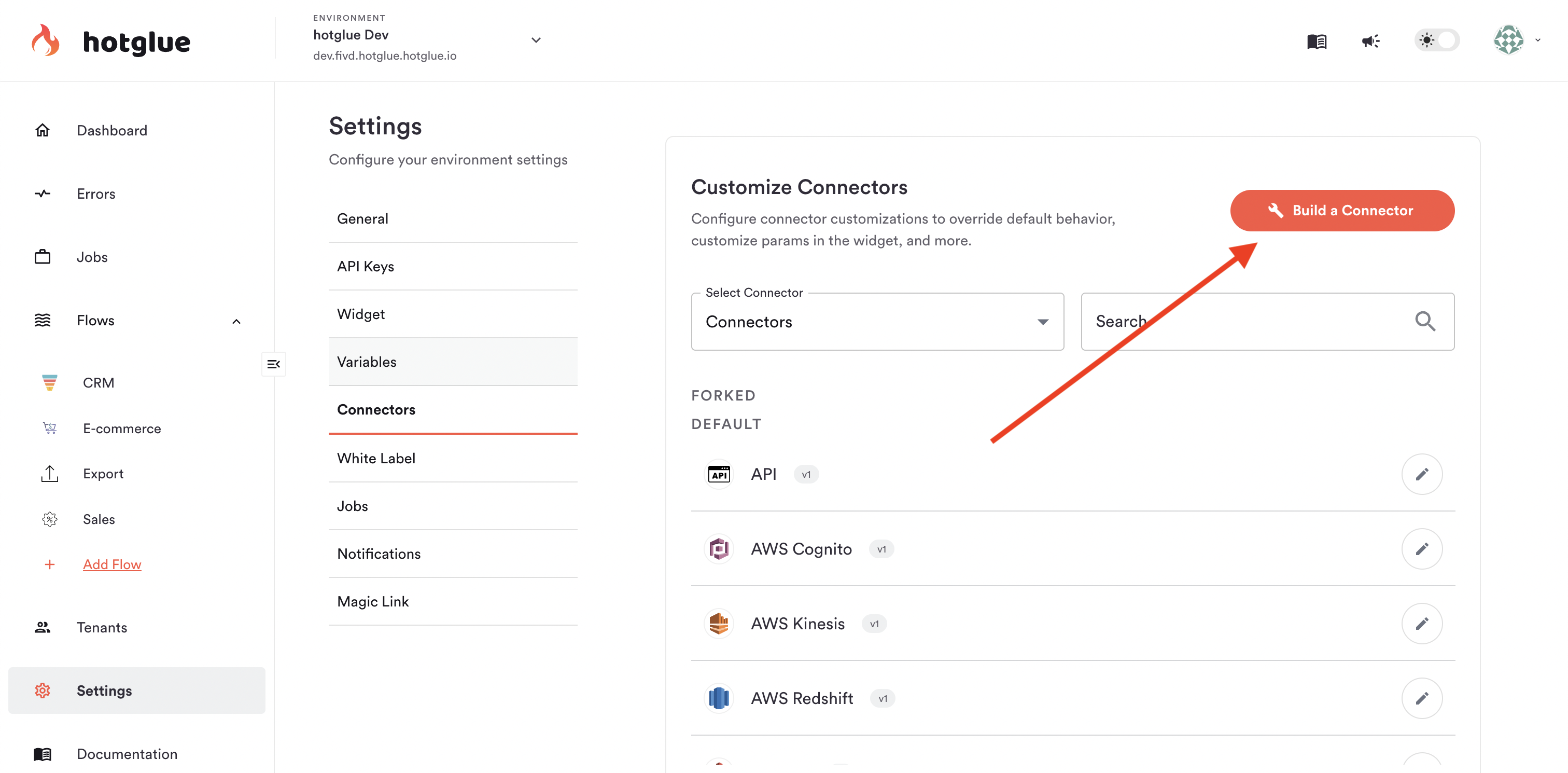The height and width of the screenshot is (773, 1568).
Task: Click the AWS Redshift connector logo
Action: point(719,698)
